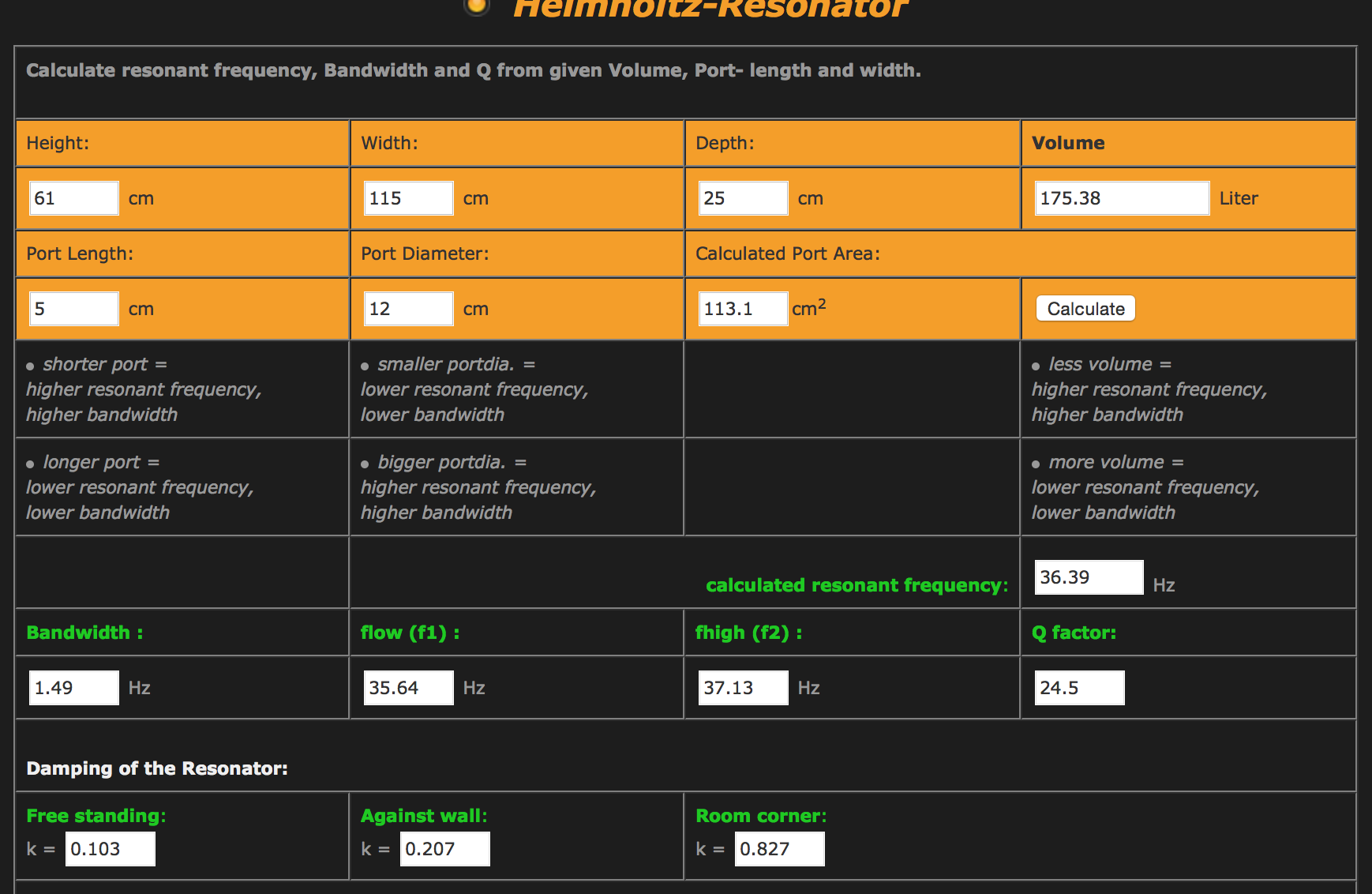
Task: Select the Bandwidth result field
Action: [x=73, y=688]
